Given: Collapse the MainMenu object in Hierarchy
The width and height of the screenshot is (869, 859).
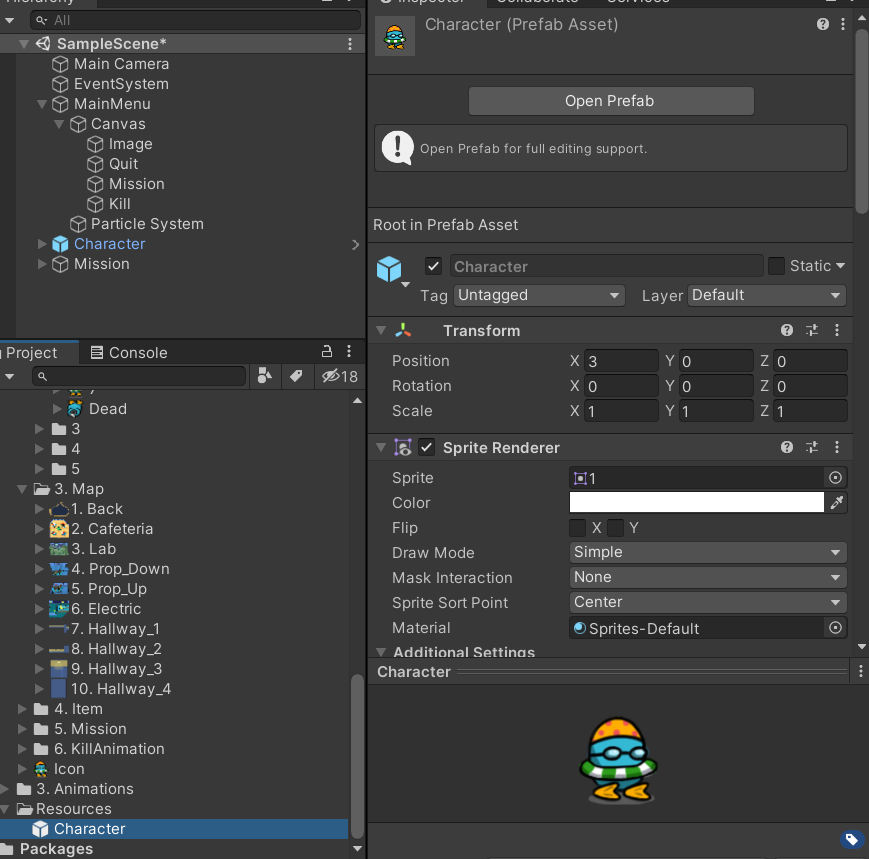Looking at the screenshot, I should tap(42, 104).
